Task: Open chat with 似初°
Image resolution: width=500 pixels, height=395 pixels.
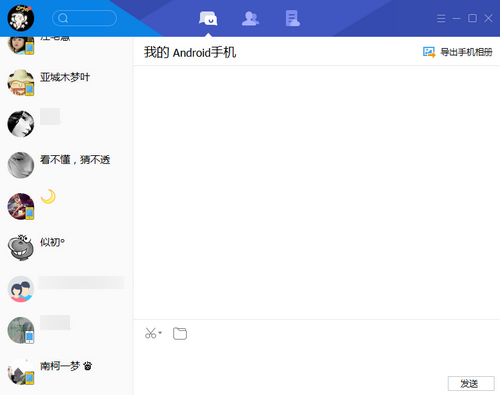Action: tap(67, 247)
